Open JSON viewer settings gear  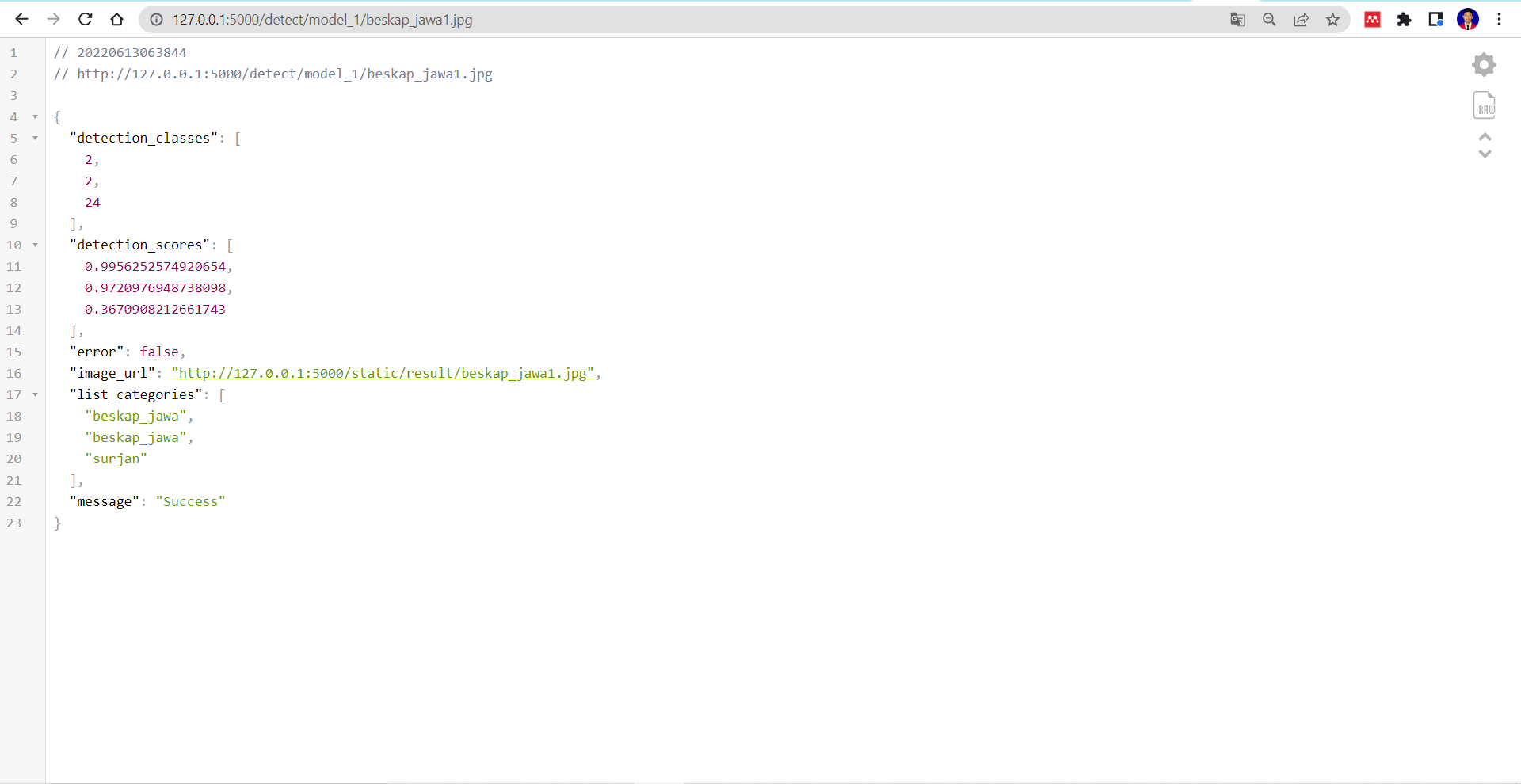point(1484,64)
